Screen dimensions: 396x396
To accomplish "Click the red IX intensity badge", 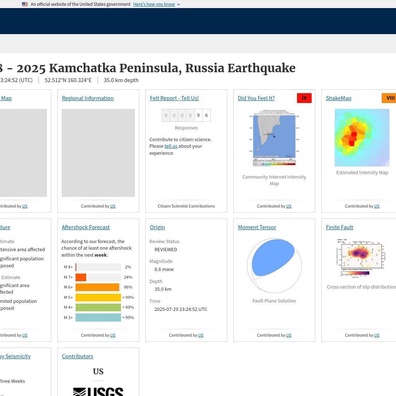I will pos(304,98).
